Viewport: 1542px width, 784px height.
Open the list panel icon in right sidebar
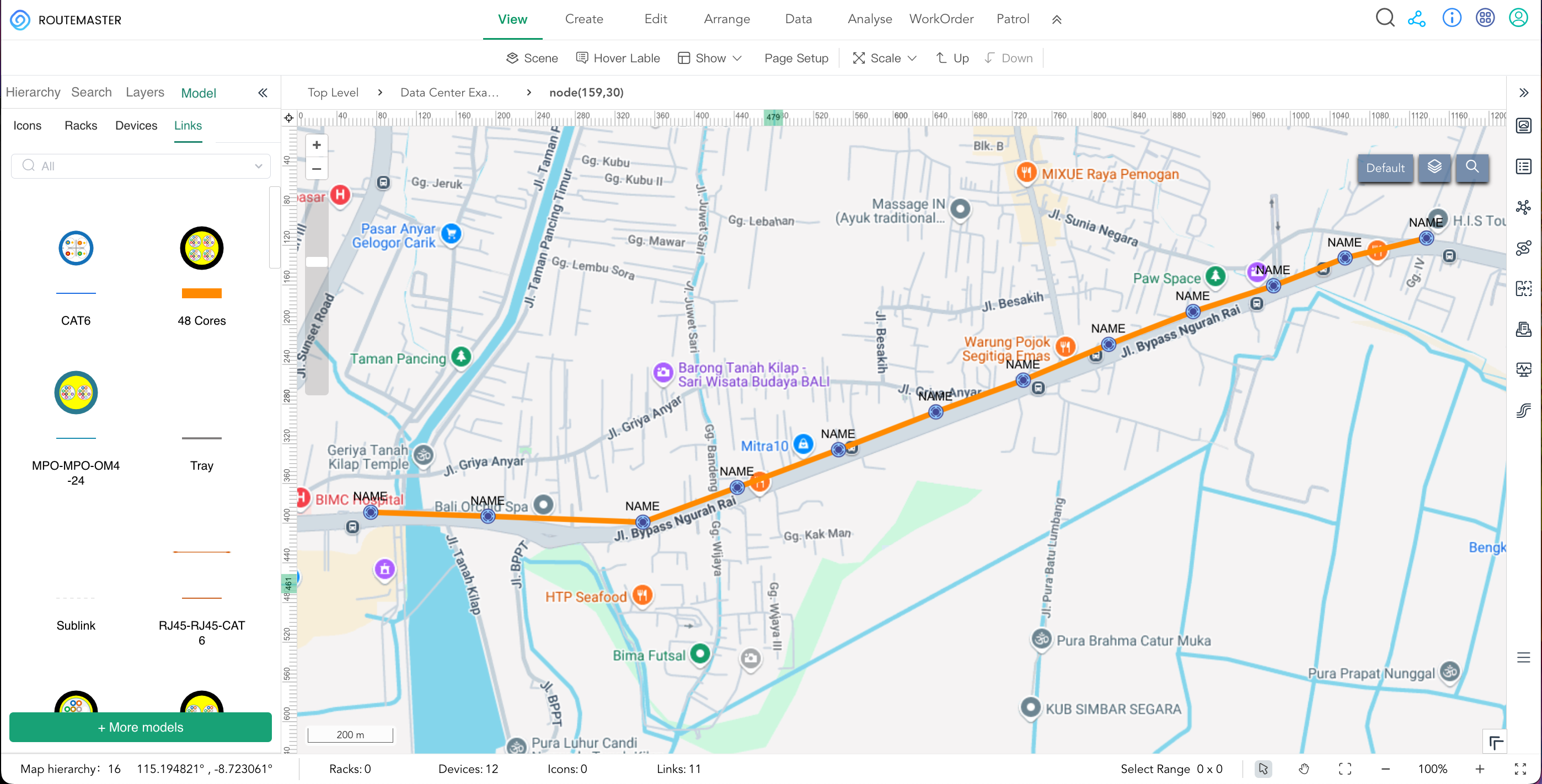pyautogui.click(x=1523, y=167)
